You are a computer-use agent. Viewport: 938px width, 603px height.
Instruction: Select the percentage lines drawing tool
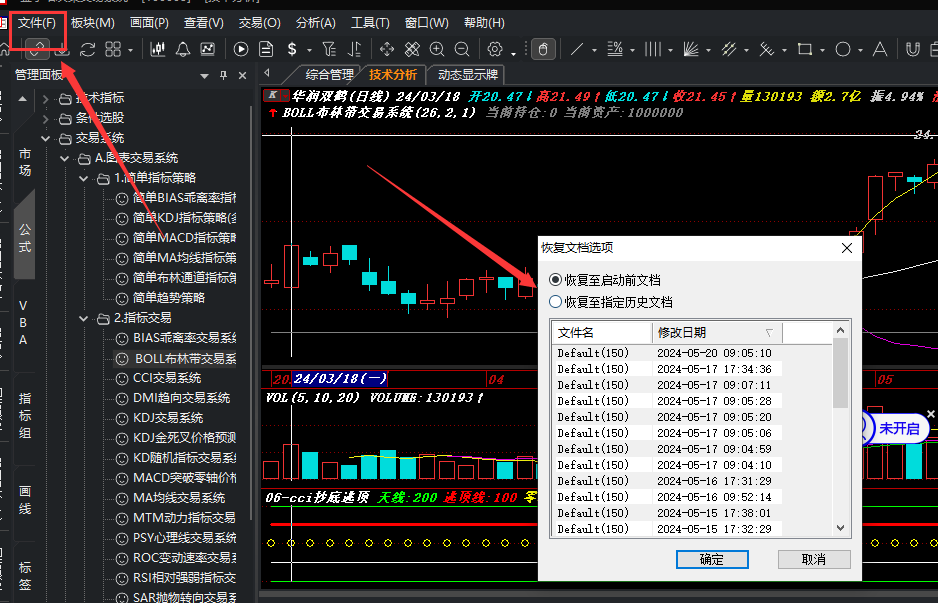(x=615, y=49)
